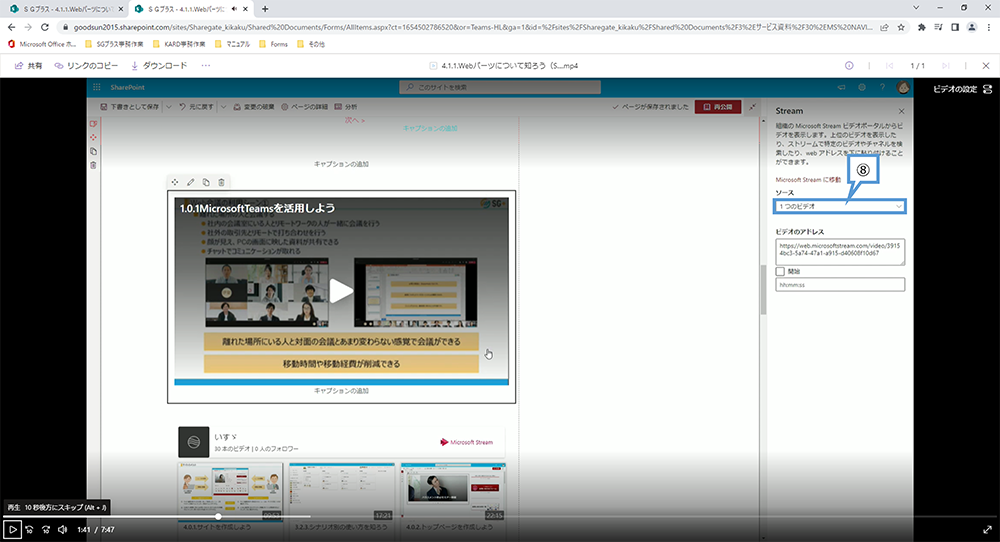Image resolution: width=1000 pixels, height=542 pixels.
Task: Click the hh:mm:ss start time field
Action: (840, 285)
